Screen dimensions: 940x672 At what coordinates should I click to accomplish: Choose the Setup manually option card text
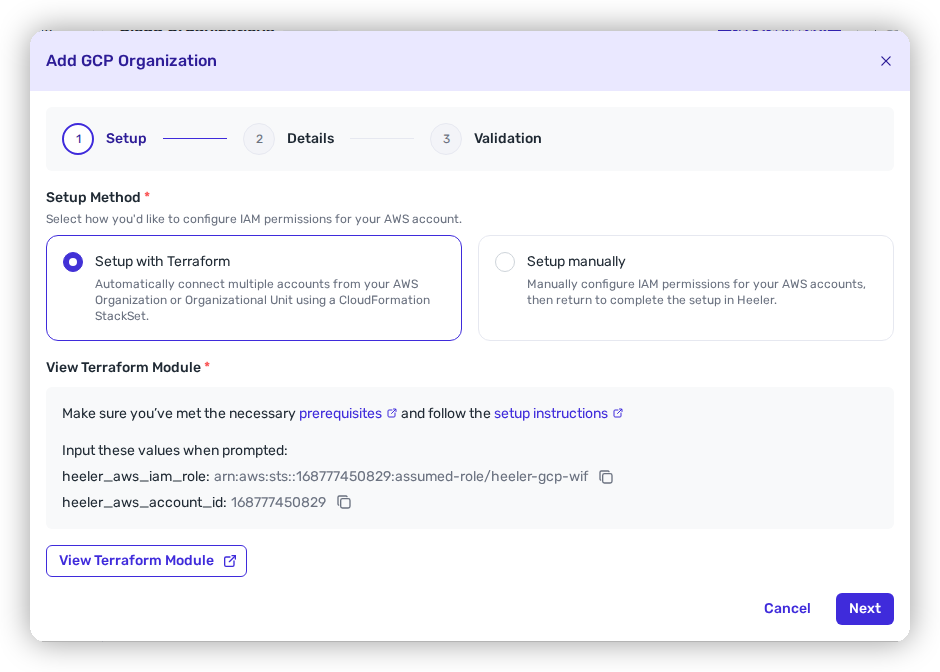click(x=696, y=281)
